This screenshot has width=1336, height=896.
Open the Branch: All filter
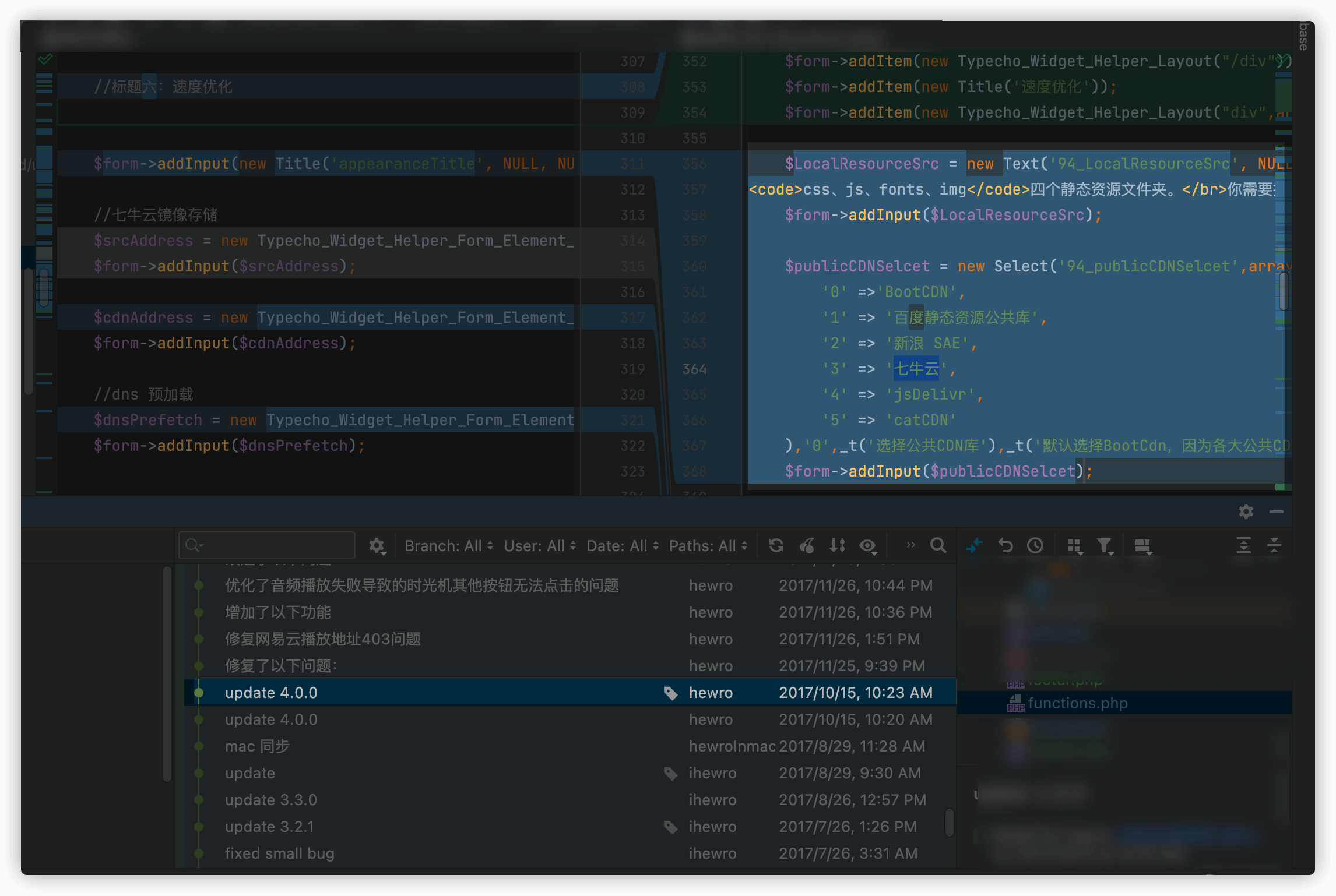click(x=449, y=546)
